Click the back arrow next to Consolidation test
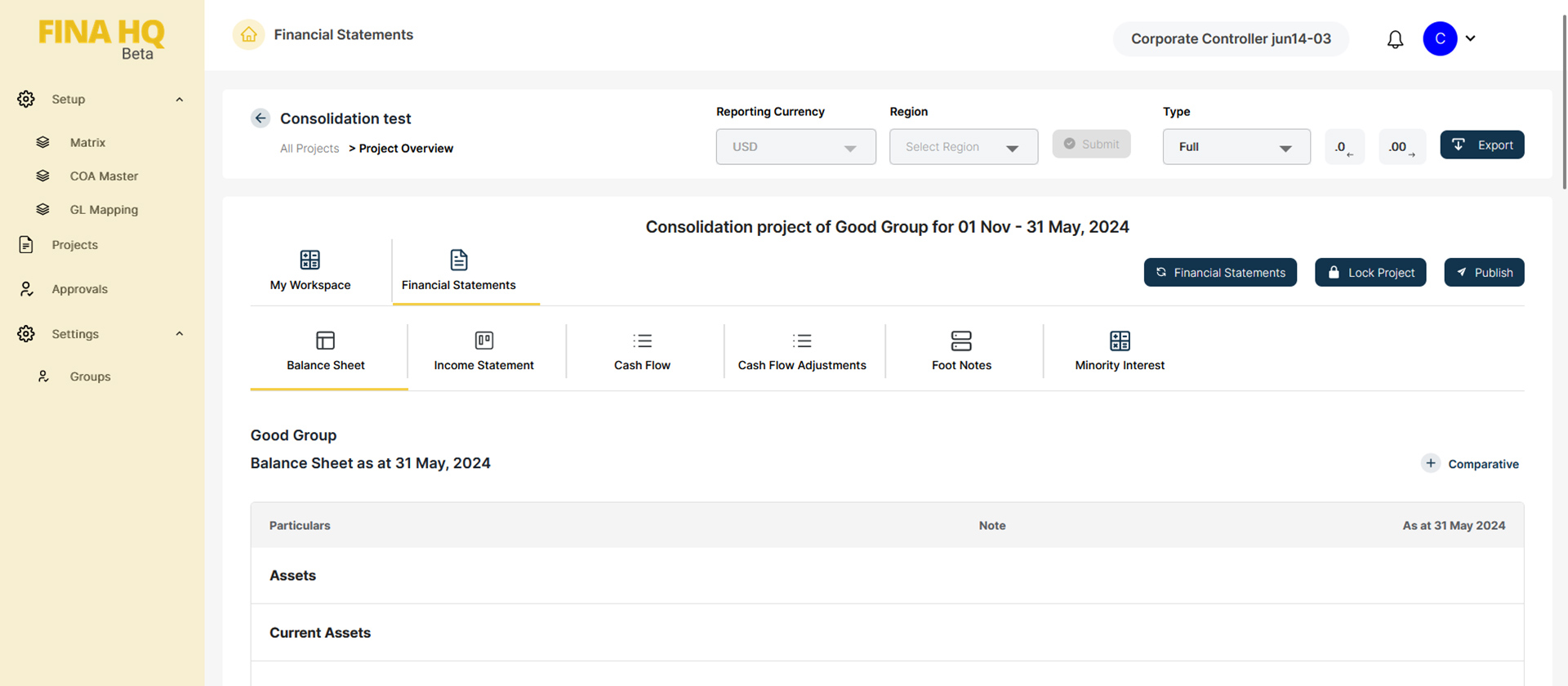1568x686 pixels. pyautogui.click(x=261, y=118)
